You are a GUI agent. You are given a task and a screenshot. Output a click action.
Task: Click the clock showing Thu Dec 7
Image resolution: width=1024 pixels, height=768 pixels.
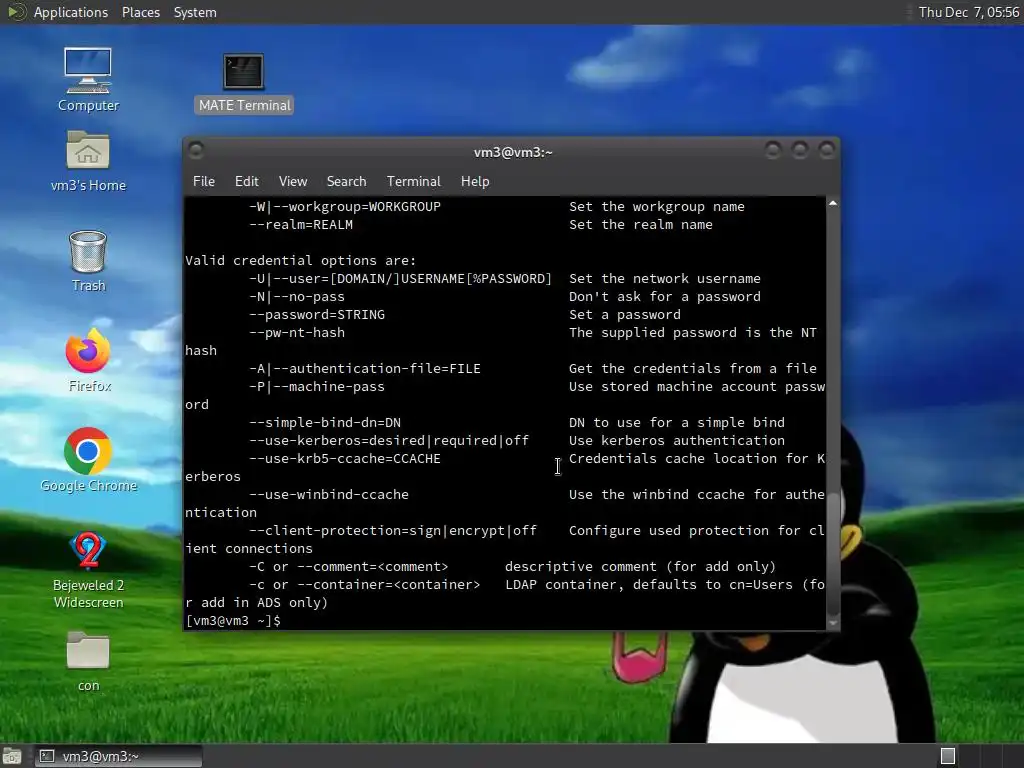click(x=968, y=12)
